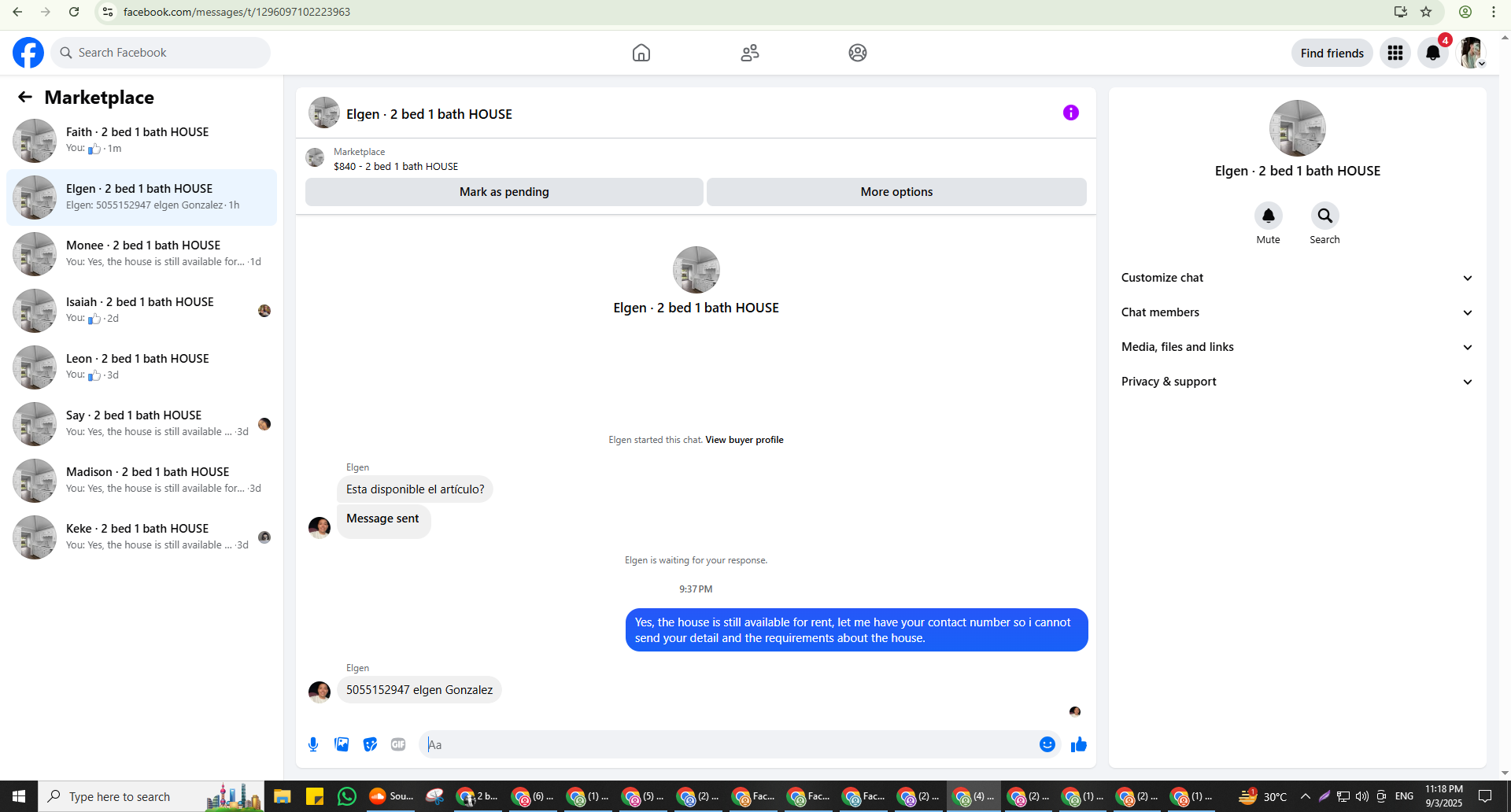Focus the Search Facebook field

point(161,53)
